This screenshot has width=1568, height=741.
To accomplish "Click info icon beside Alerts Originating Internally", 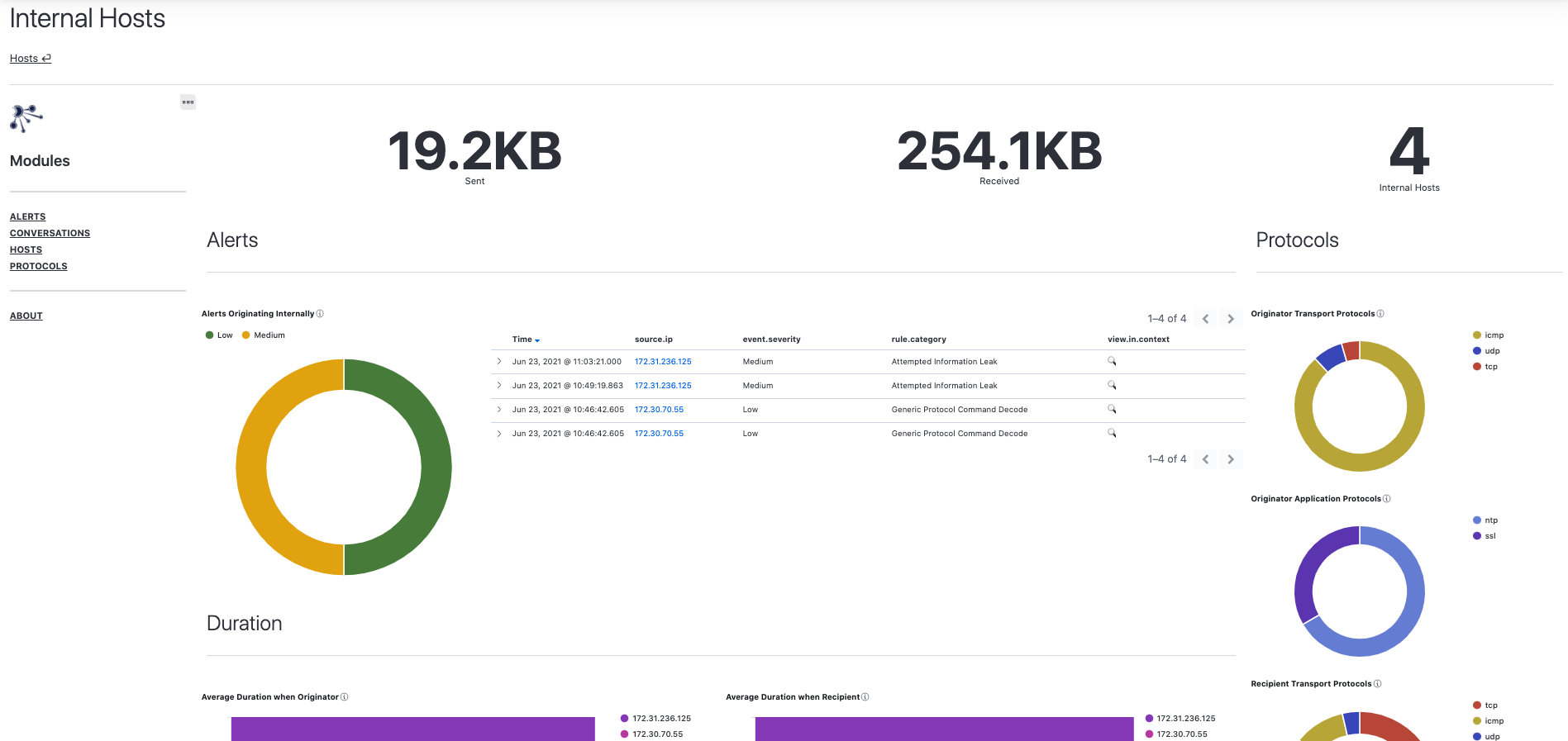I will point(320,314).
